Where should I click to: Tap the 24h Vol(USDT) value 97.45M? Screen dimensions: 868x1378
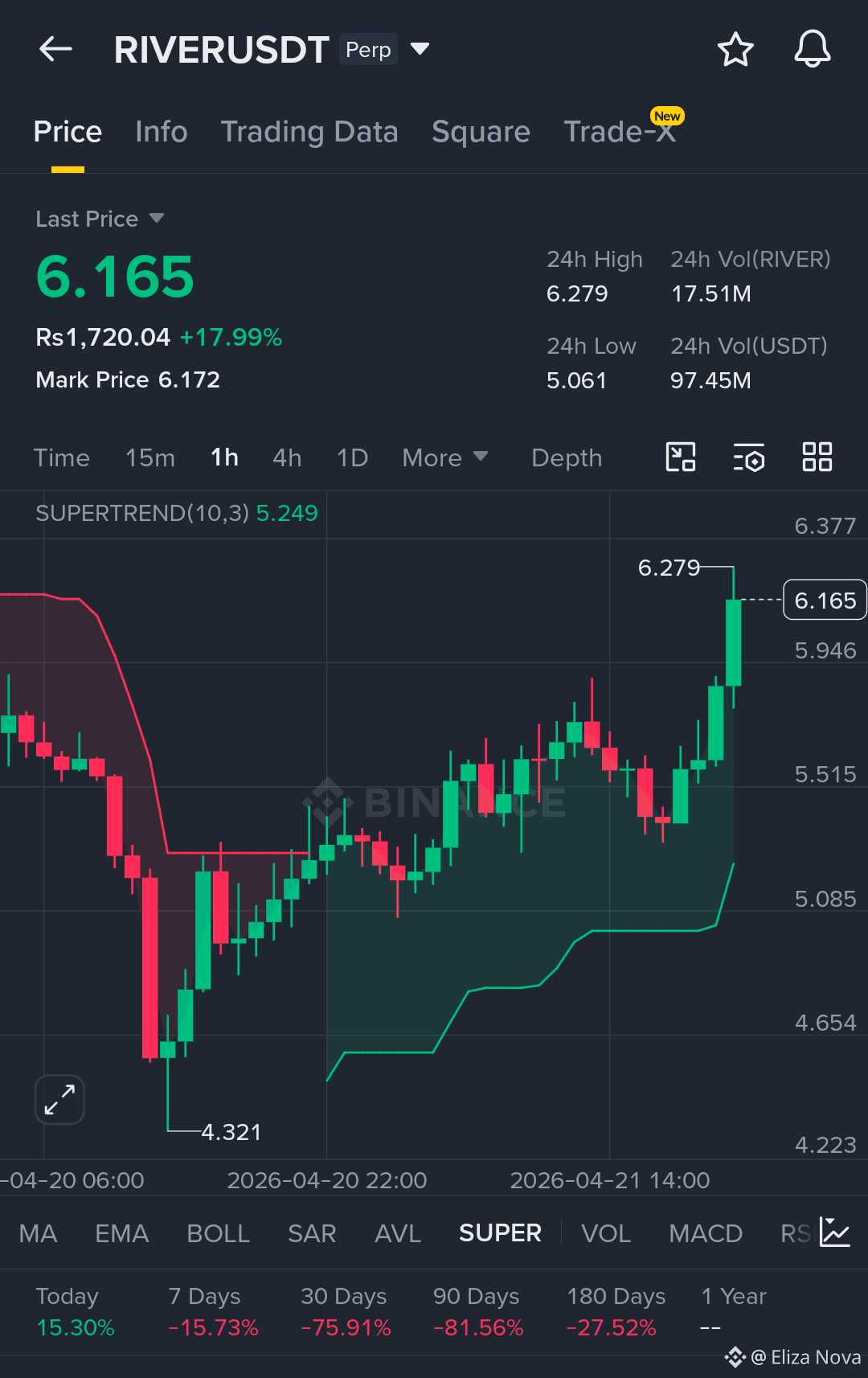tap(711, 380)
